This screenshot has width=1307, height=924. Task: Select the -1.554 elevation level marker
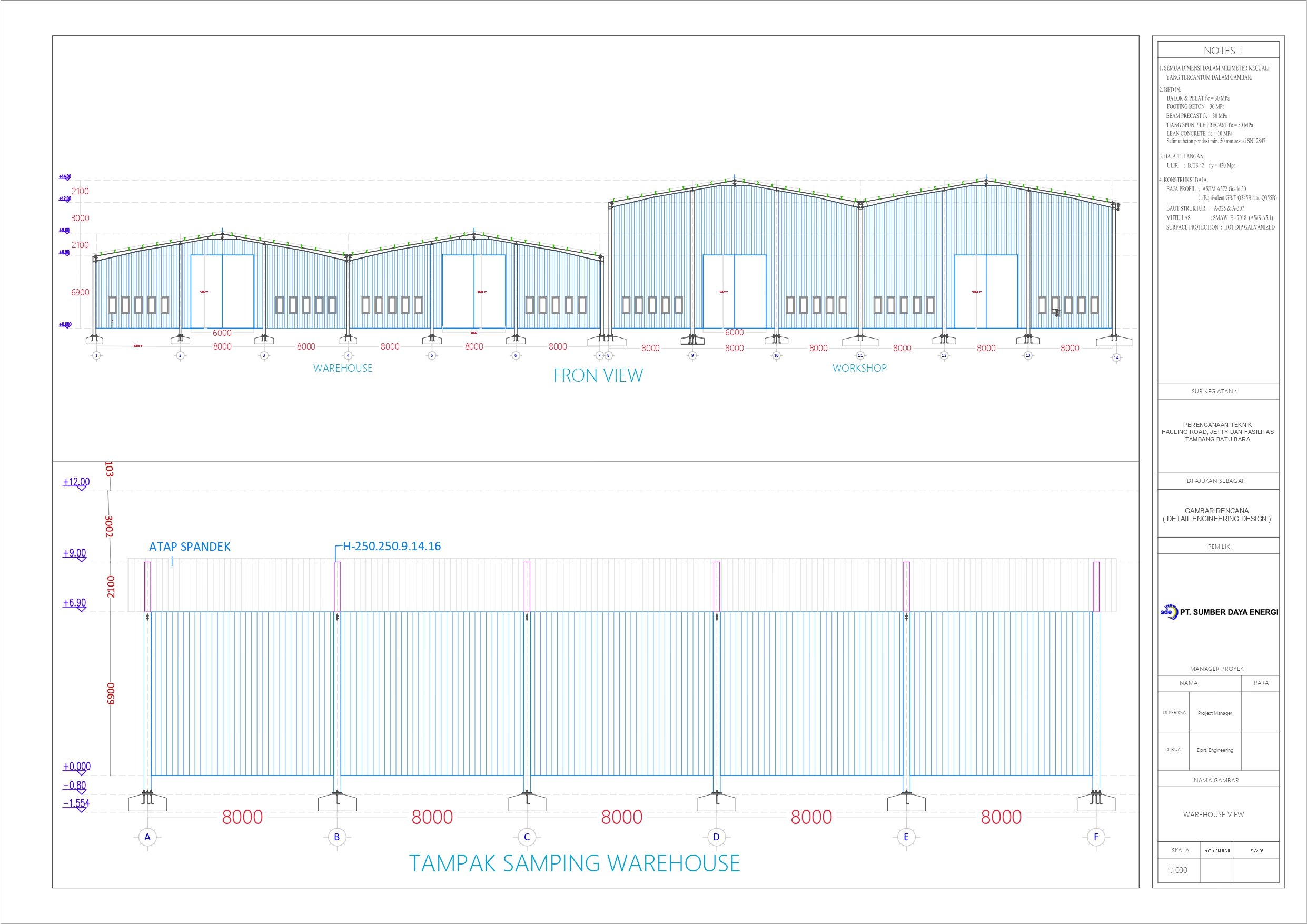tap(76, 803)
